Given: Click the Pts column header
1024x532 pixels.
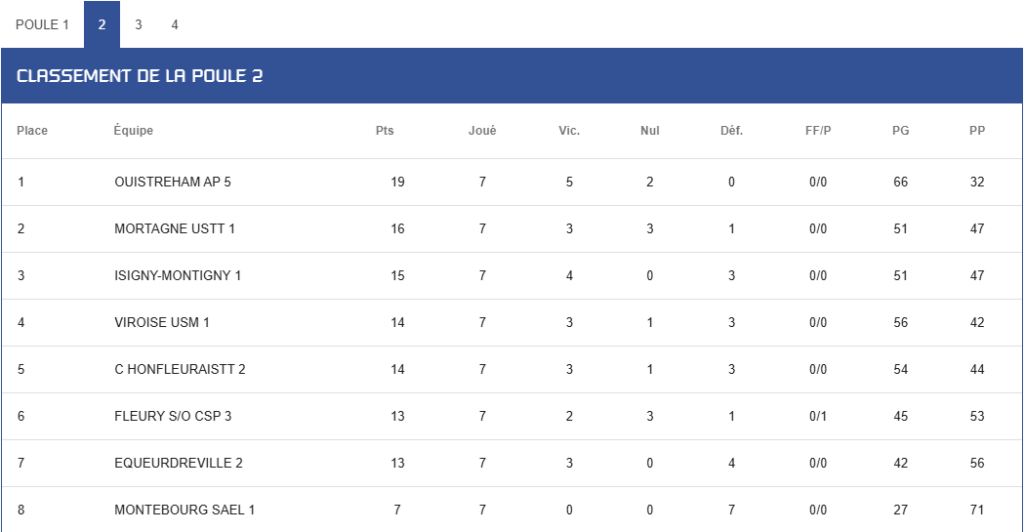Looking at the screenshot, I should coord(385,131).
